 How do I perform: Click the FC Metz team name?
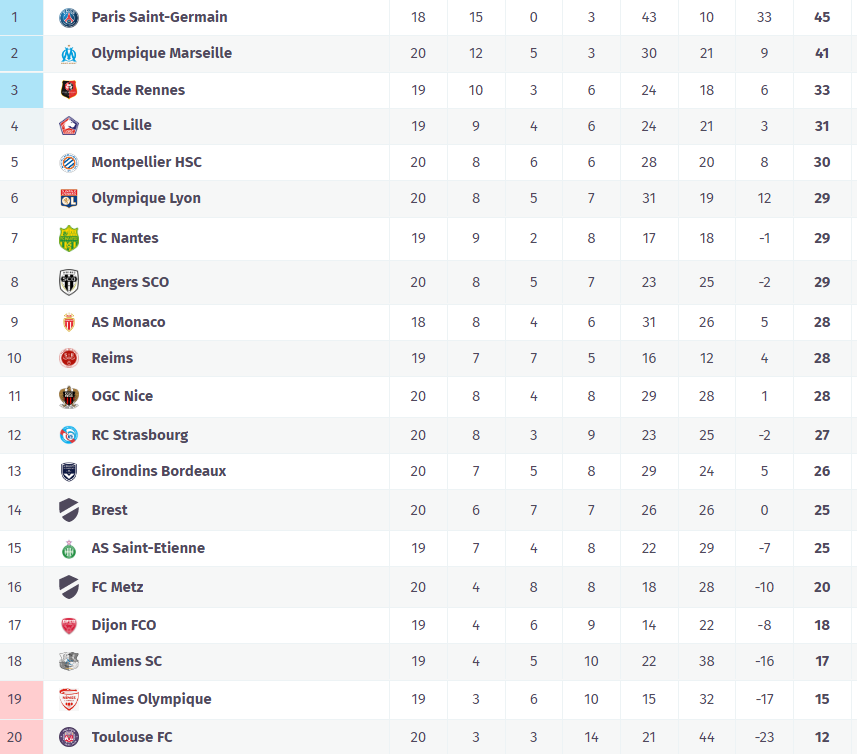click(x=117, y=587)
